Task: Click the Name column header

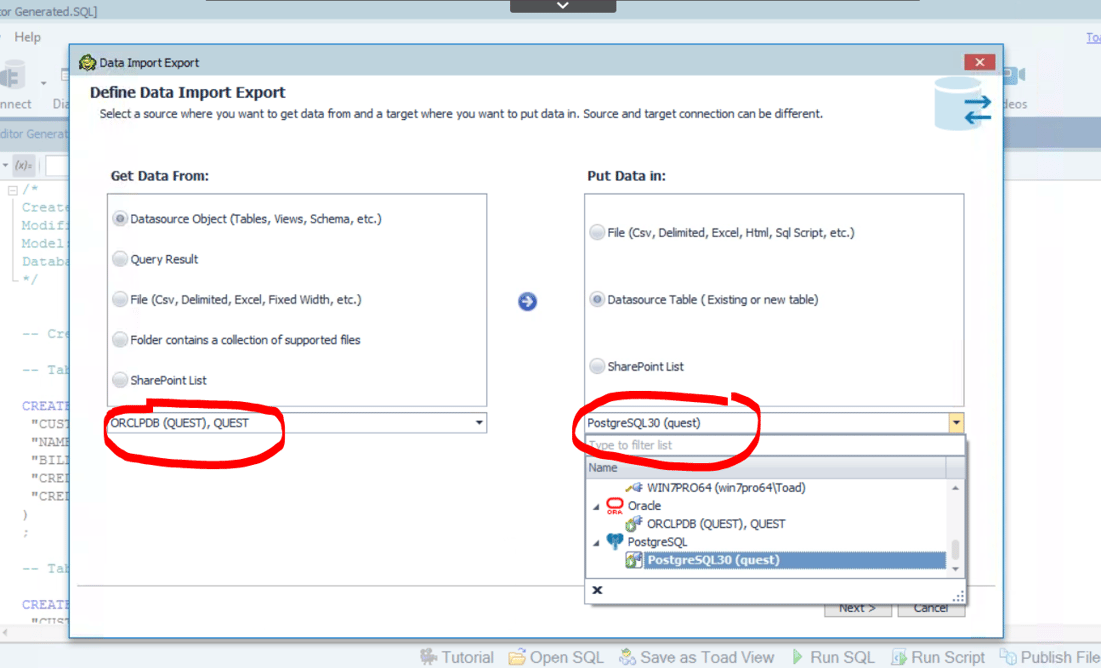Action: coord(766,468)
